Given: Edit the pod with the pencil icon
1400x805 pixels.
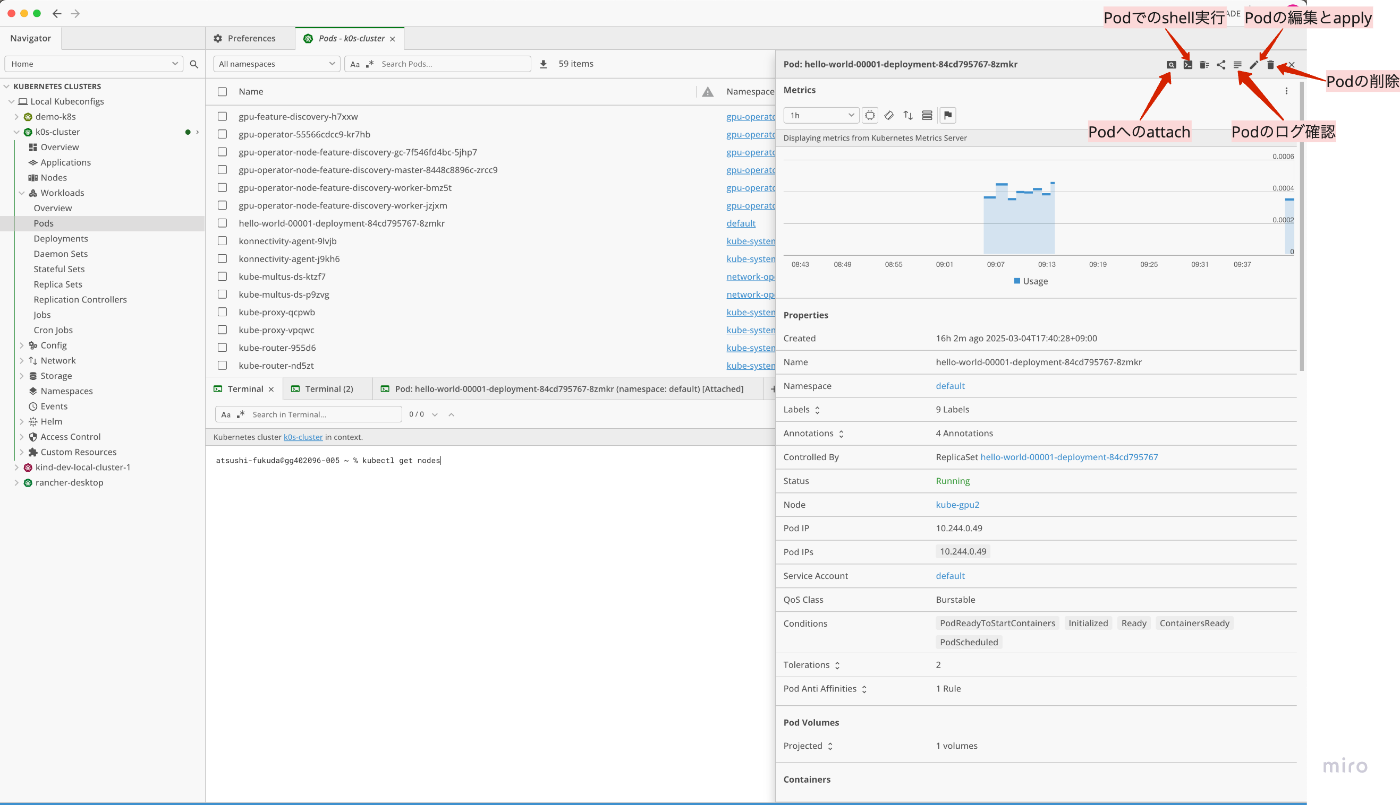Looking at the screenshot, I should [1254, 64].
